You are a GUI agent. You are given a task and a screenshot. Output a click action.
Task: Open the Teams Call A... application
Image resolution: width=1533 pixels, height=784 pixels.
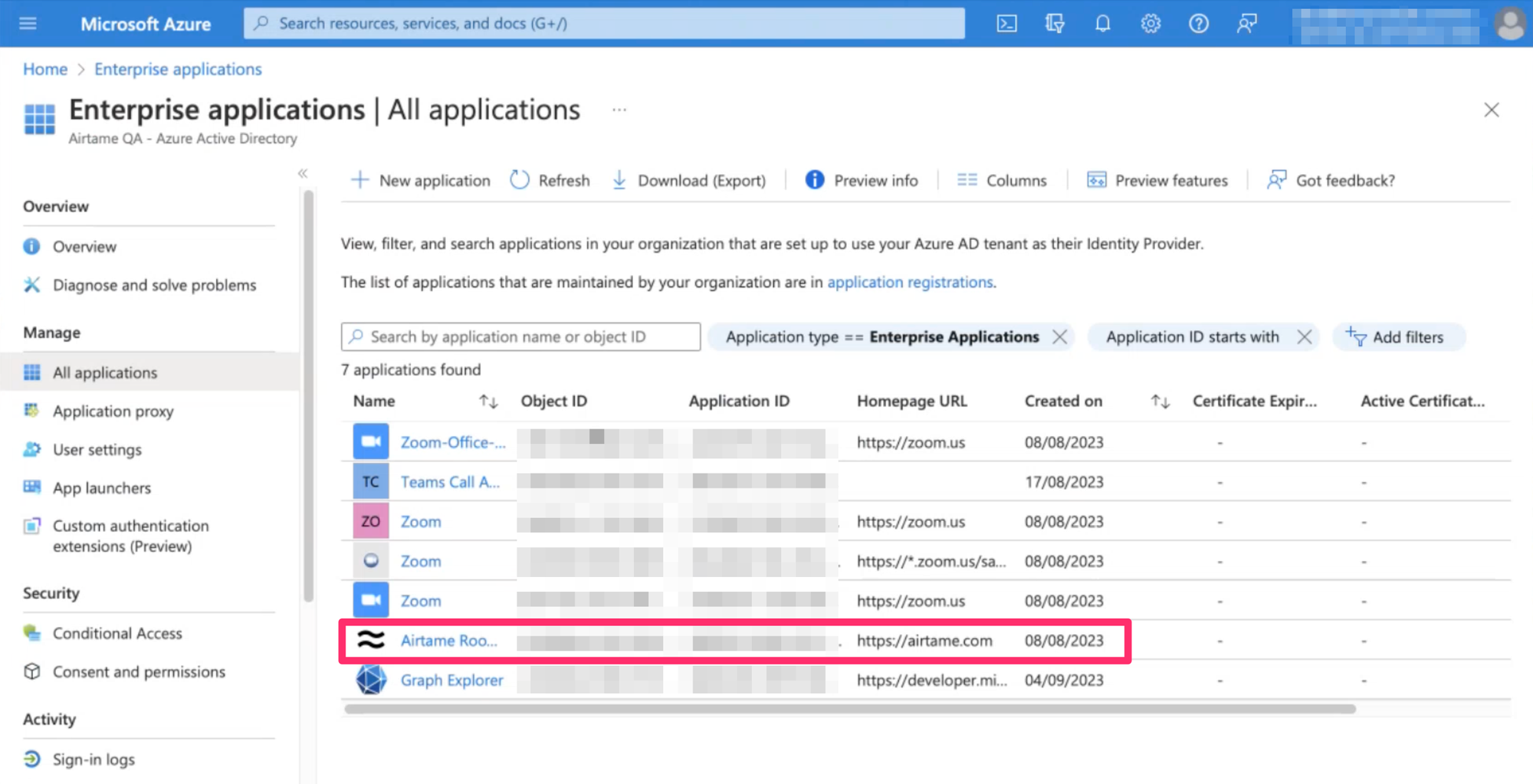450,482
